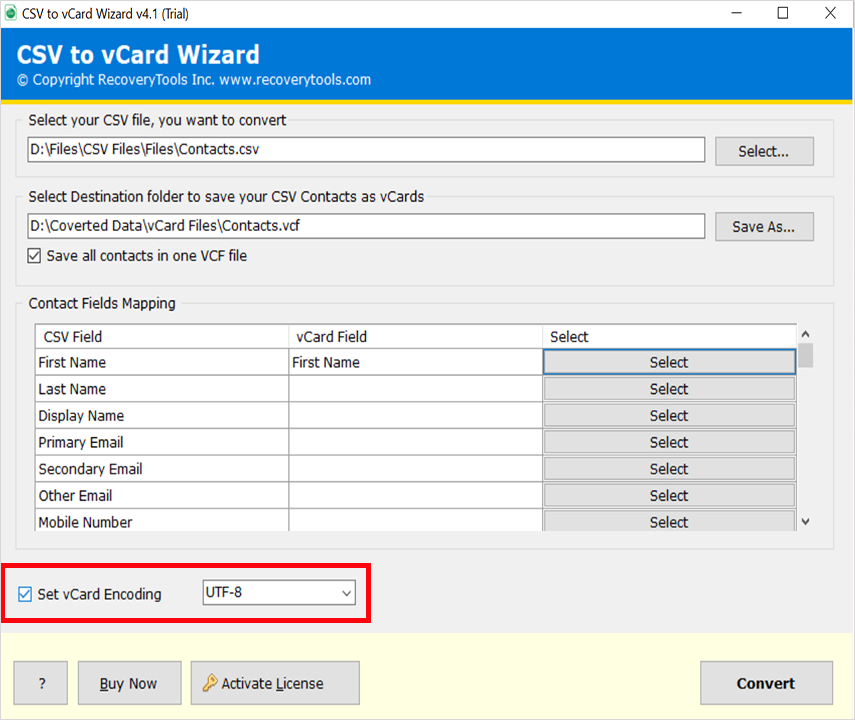Viewport: 855px width, 720px height.
Task: Click the Last Name CSV field cell
Action: pos(162,389)
